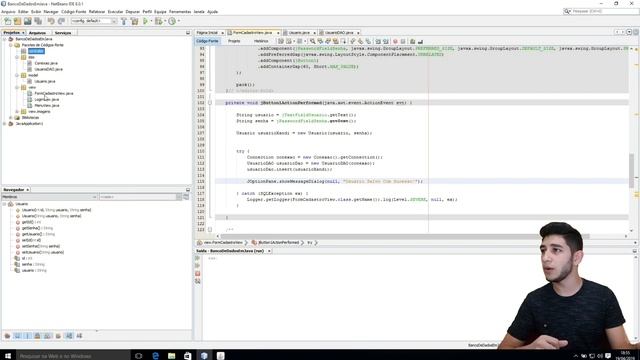Switch to the Usuario.java editor tab
640x360 pixels.
pos(299,33)
